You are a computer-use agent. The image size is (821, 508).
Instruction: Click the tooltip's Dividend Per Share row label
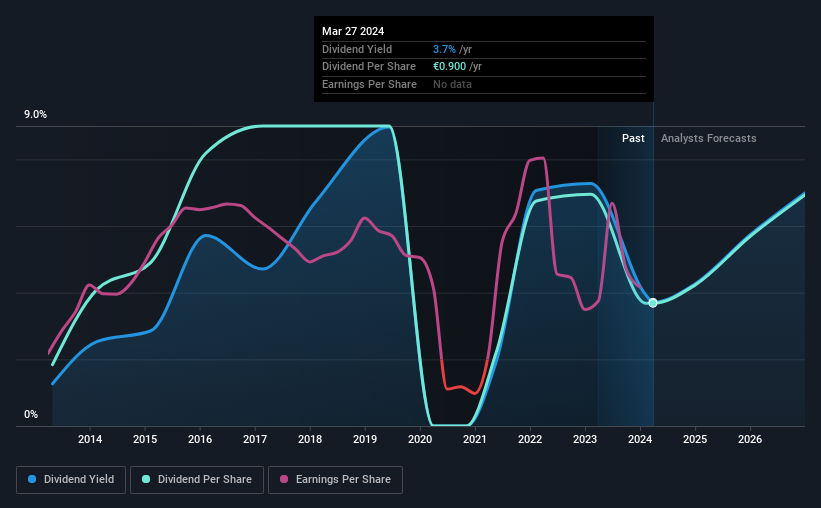(x=369, y=67)
